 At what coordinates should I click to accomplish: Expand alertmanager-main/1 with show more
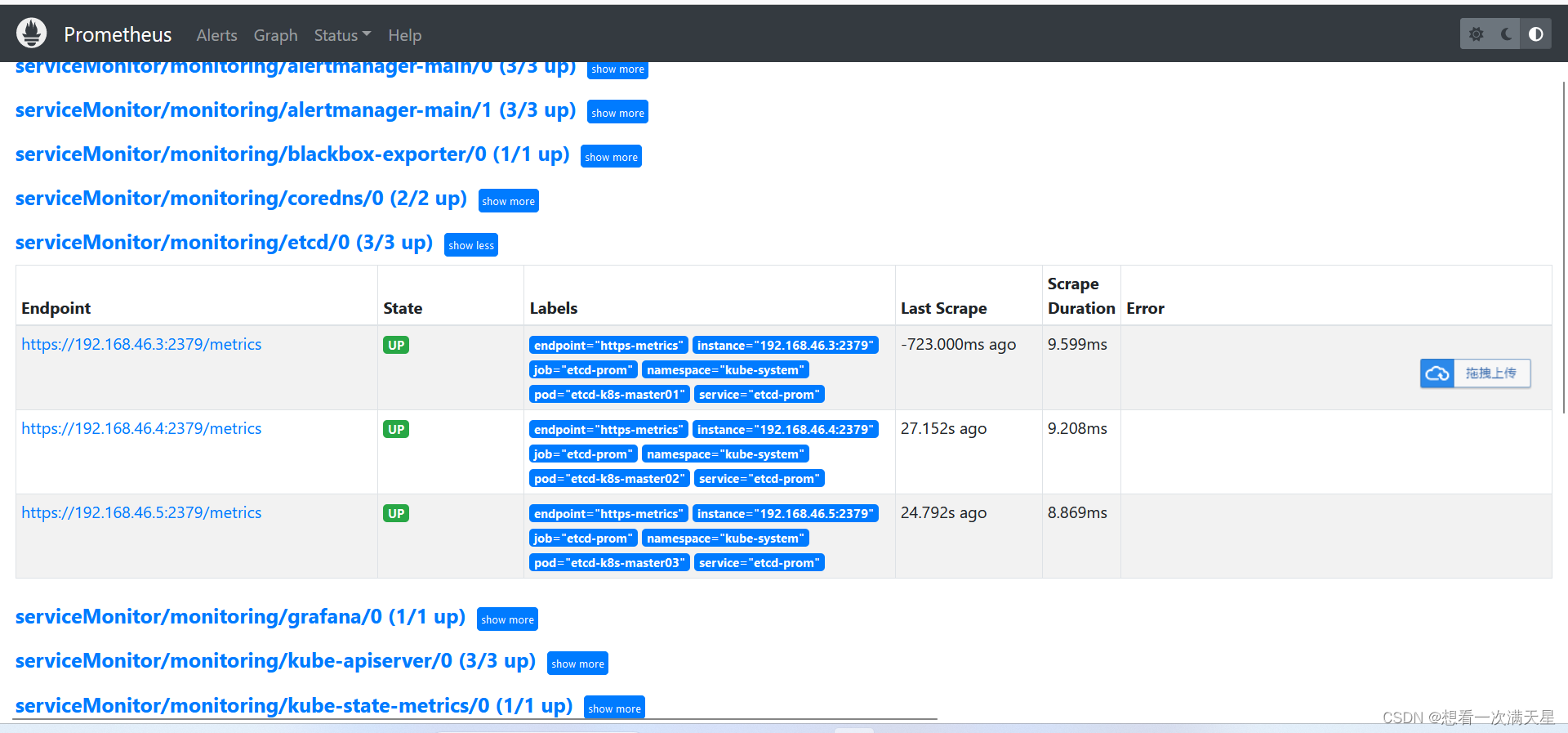[617, 113]
